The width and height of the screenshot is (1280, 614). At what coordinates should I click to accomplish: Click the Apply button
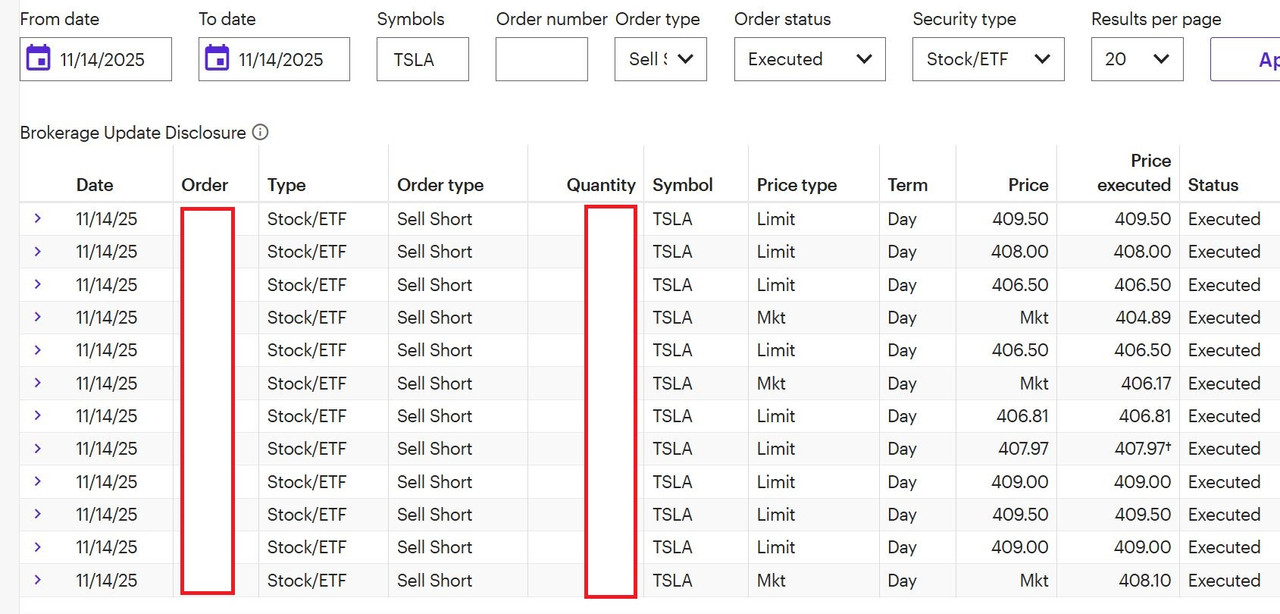tap(1246, 59)
